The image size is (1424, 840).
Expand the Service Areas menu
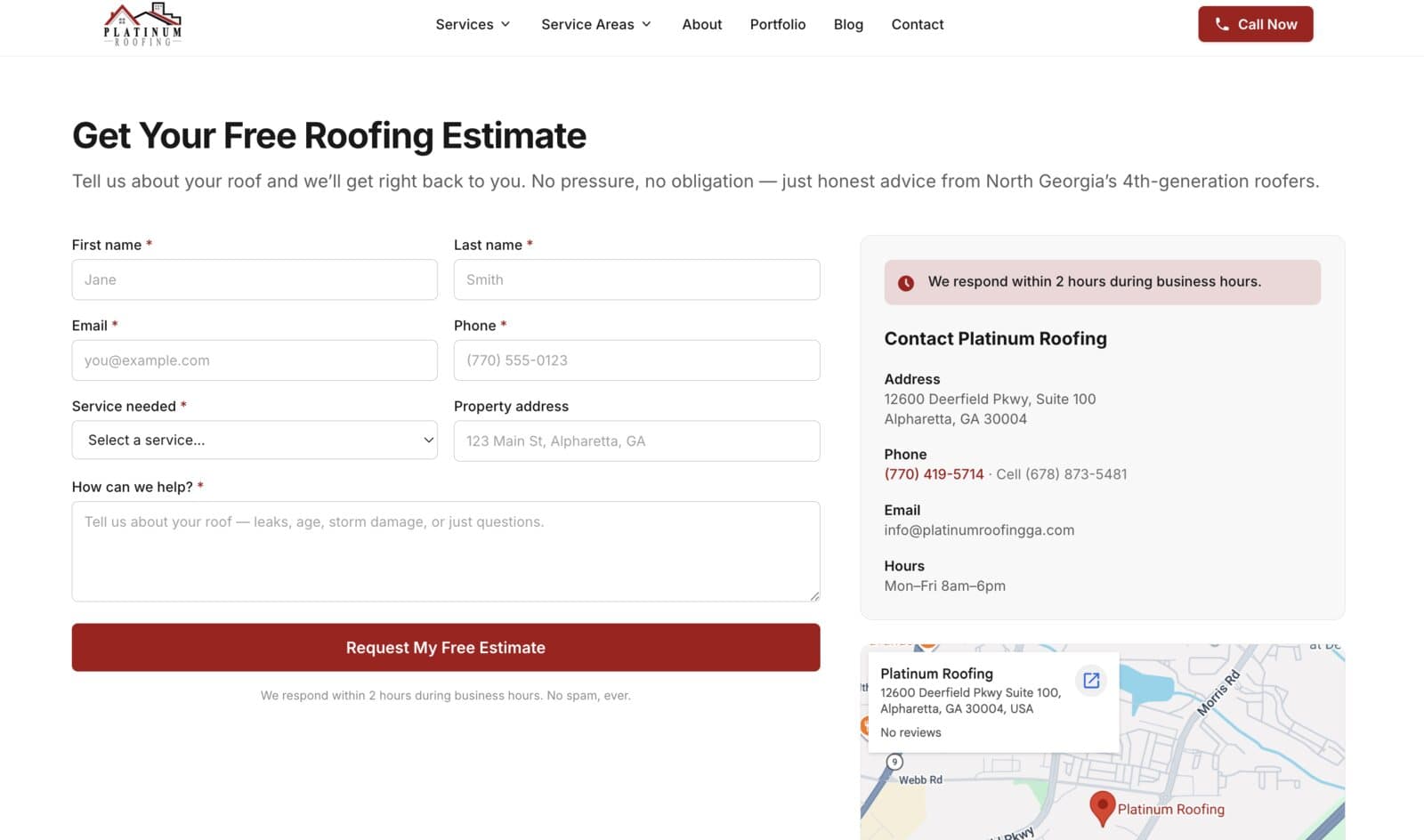596,24
